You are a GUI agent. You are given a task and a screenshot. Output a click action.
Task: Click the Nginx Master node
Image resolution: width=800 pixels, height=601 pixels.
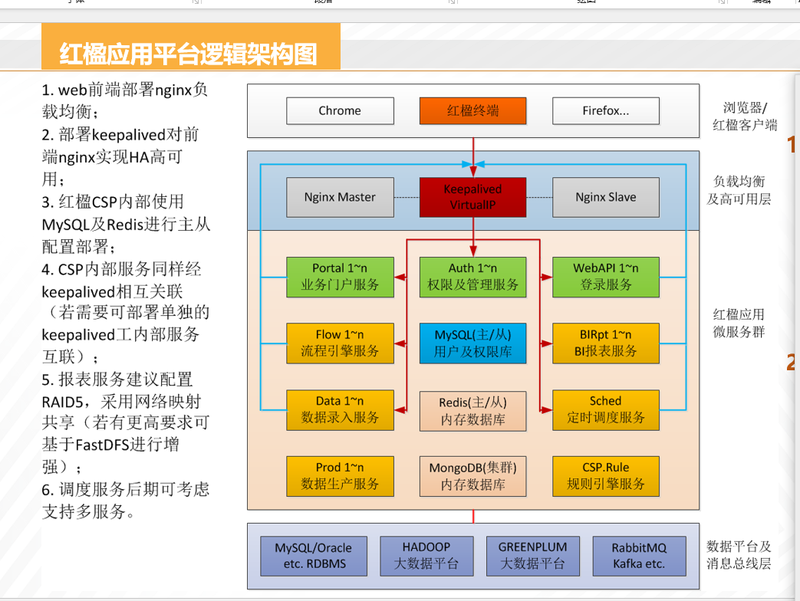[340, 197]
